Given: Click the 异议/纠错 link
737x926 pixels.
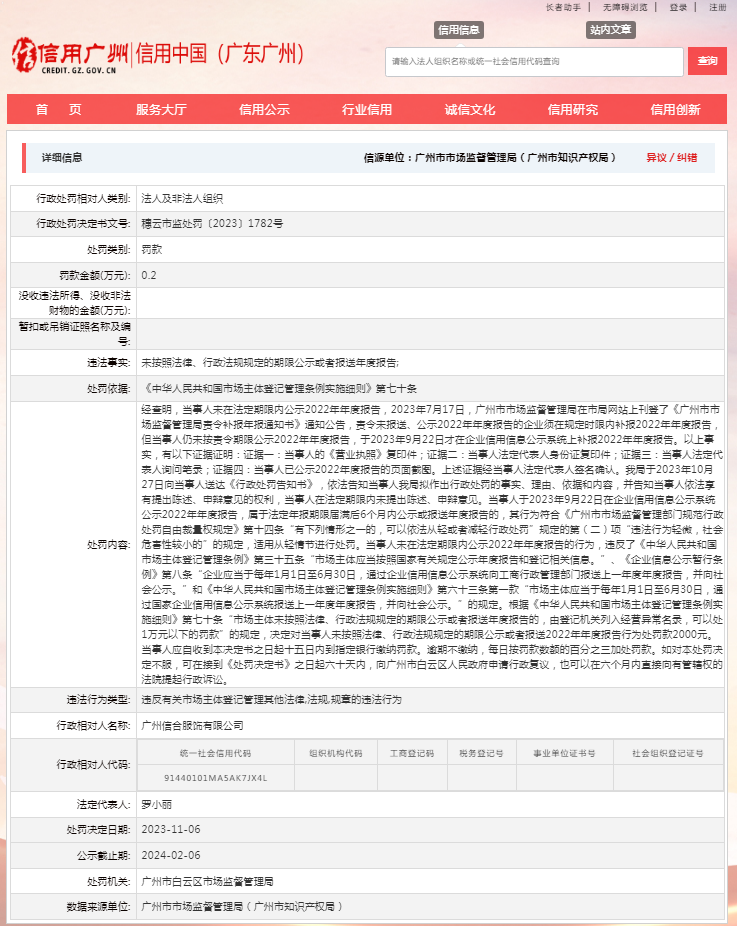Looking at the screenshot, I should click(x=671, y=158).
